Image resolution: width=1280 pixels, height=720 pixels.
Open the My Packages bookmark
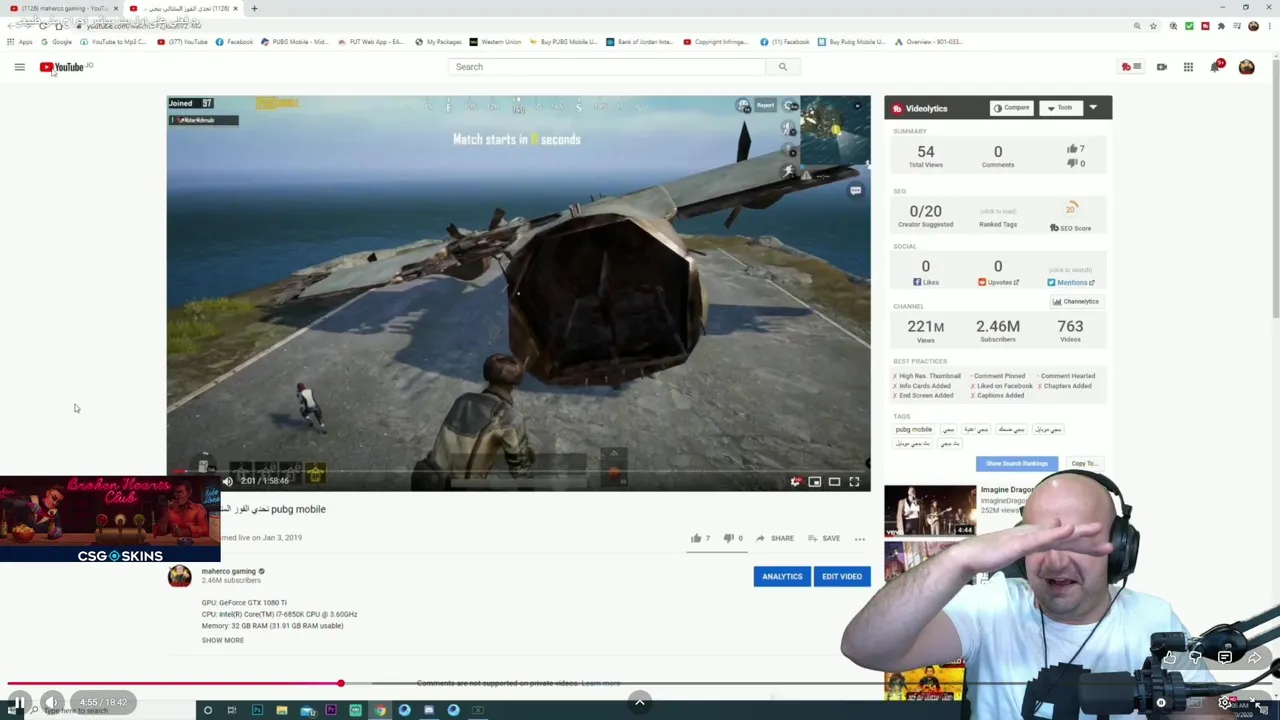(438, 42)
